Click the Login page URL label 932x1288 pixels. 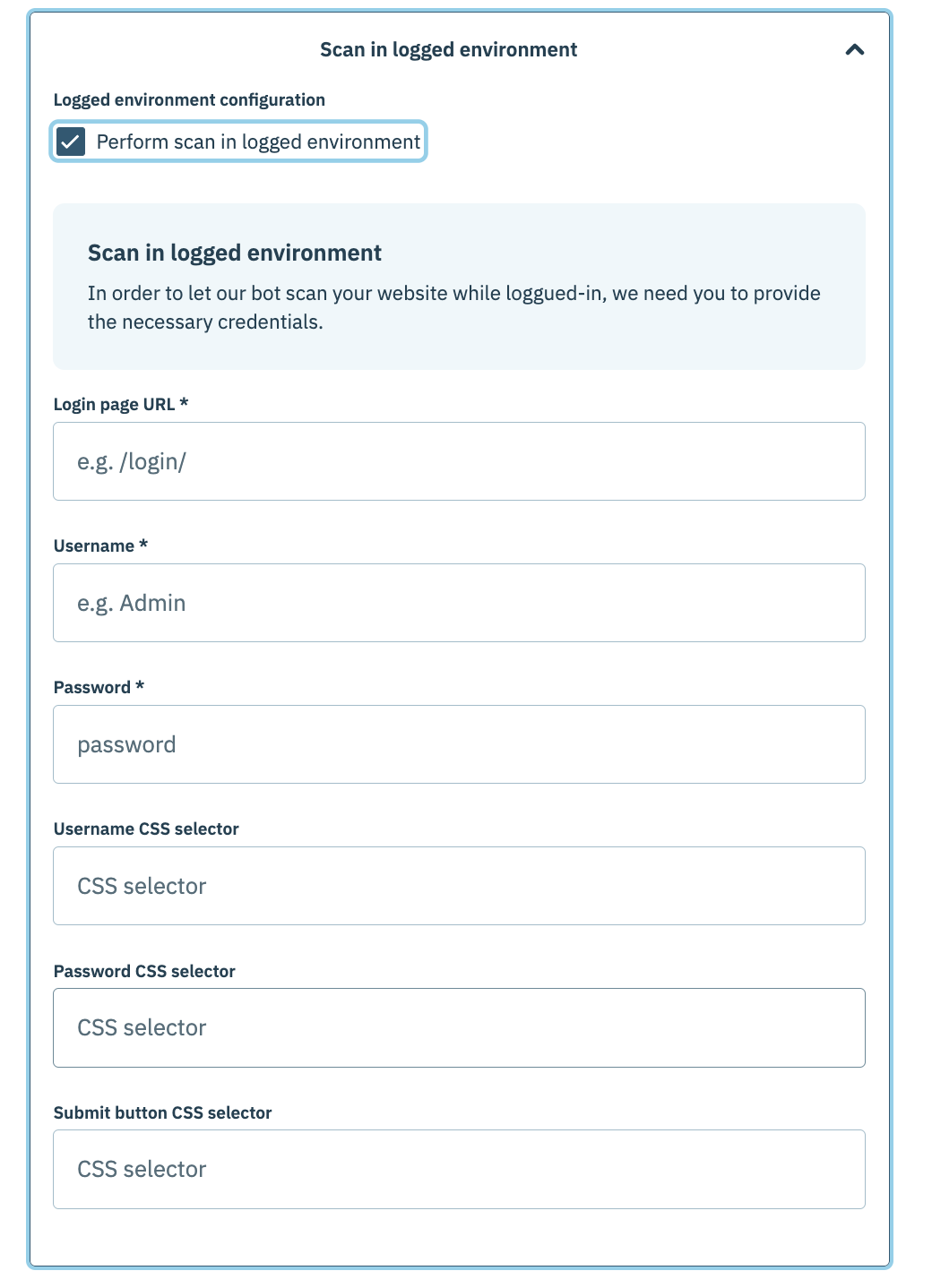coord(121,404)
